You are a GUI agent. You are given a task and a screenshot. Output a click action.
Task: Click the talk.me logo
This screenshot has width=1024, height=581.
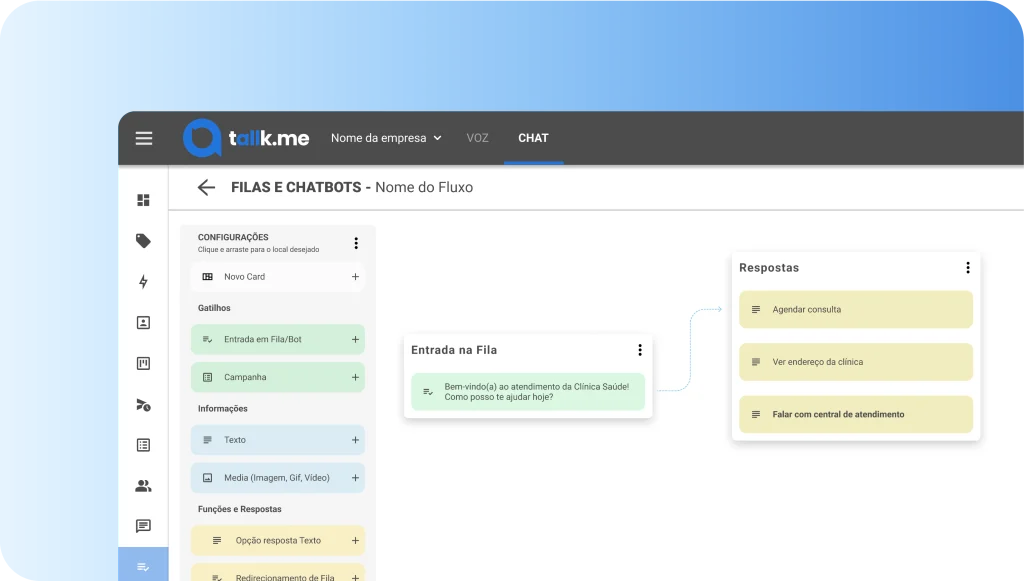[246, 138]
